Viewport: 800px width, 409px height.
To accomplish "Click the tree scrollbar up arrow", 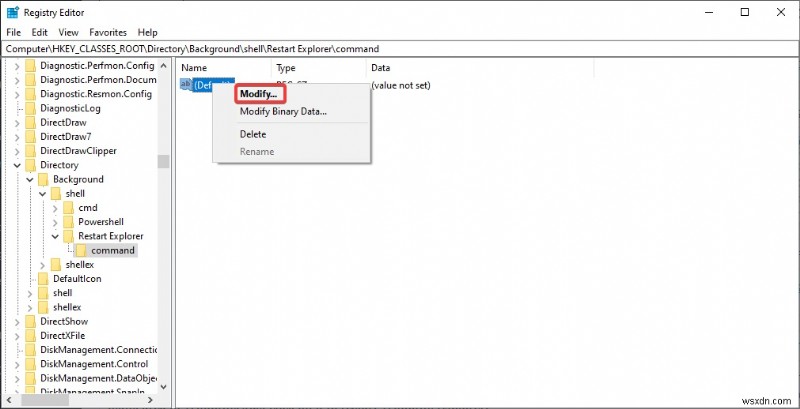I will (x=163, y=66).
